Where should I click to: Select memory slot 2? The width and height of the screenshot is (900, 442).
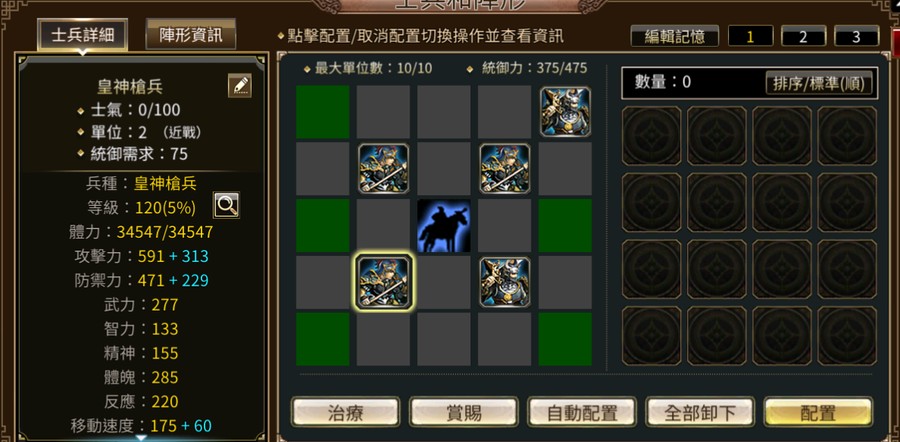pos(804,37)
